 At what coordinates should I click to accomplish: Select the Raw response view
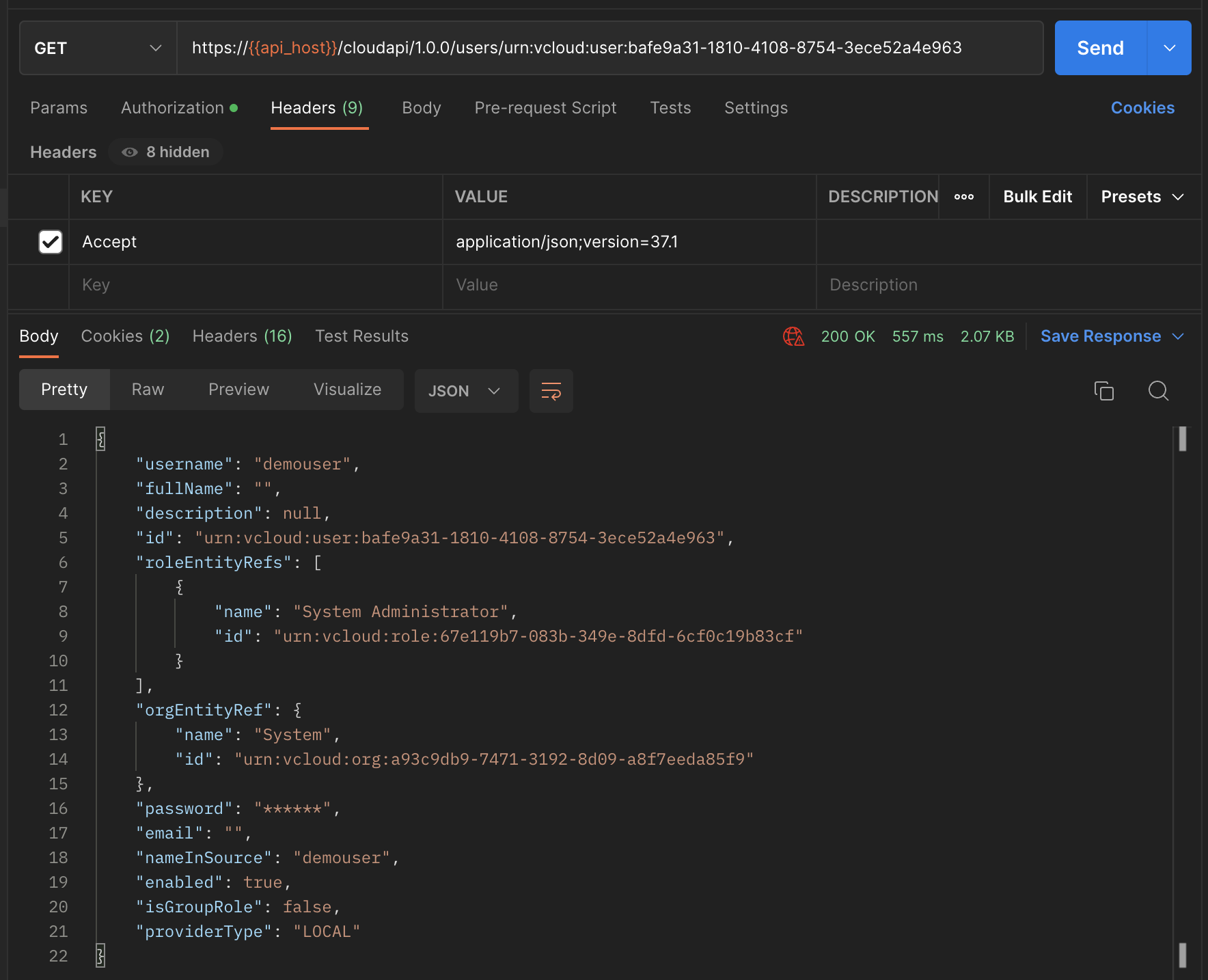148,390
